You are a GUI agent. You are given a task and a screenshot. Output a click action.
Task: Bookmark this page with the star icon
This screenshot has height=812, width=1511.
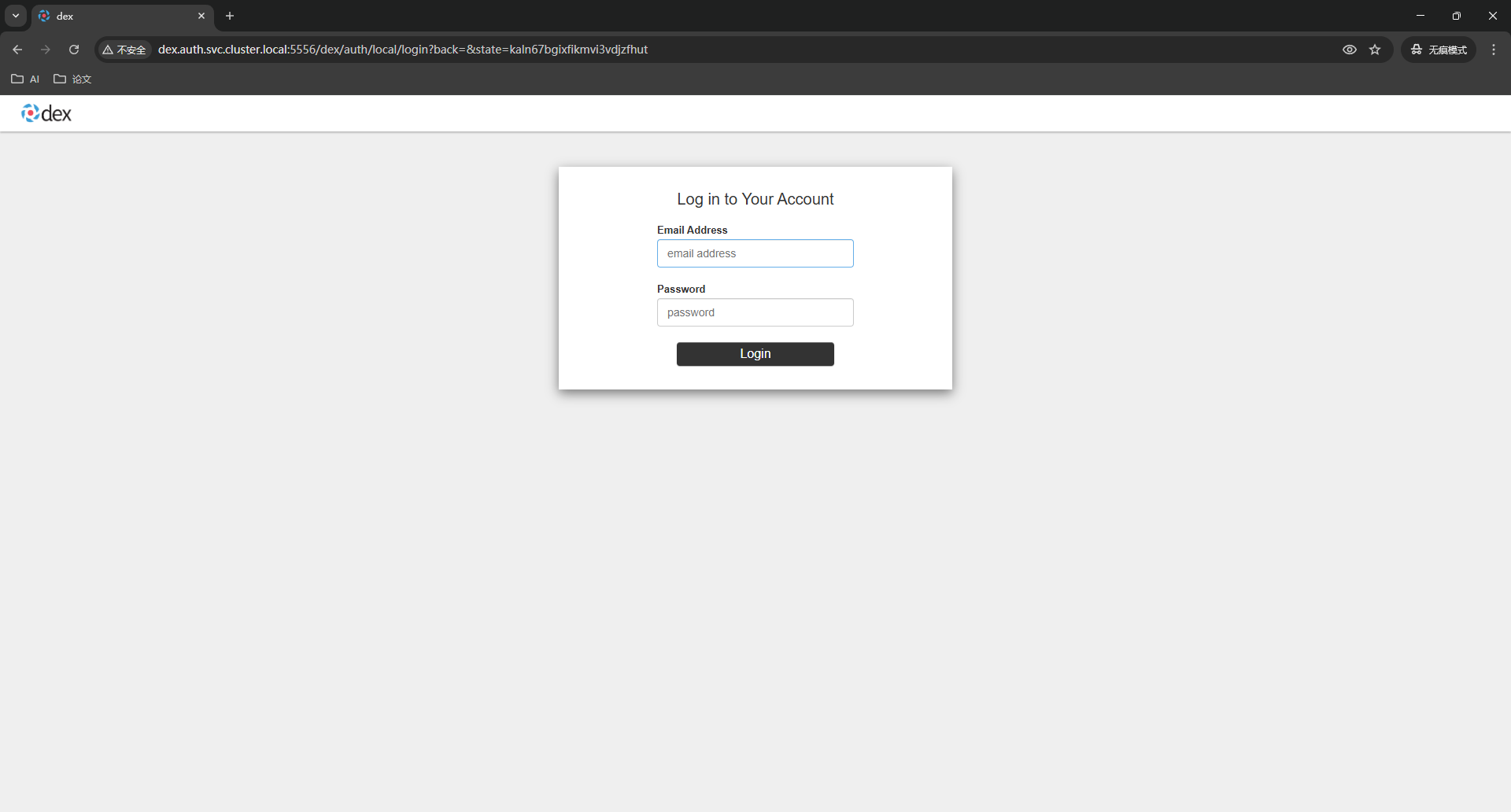click(1375, 50)
